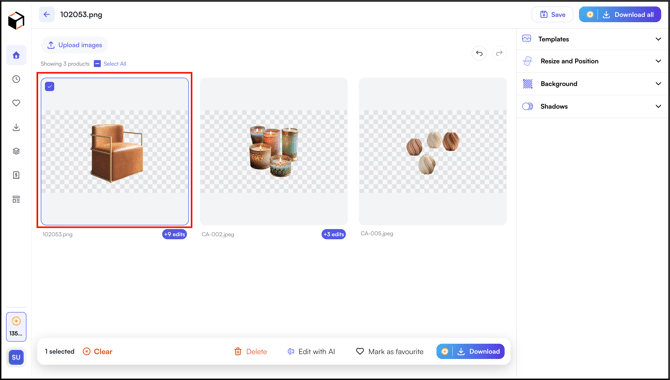Open the favourites heart sidebar icon
Image resolution: width=670 pixels, height=380 pixels.
(16, 103)
